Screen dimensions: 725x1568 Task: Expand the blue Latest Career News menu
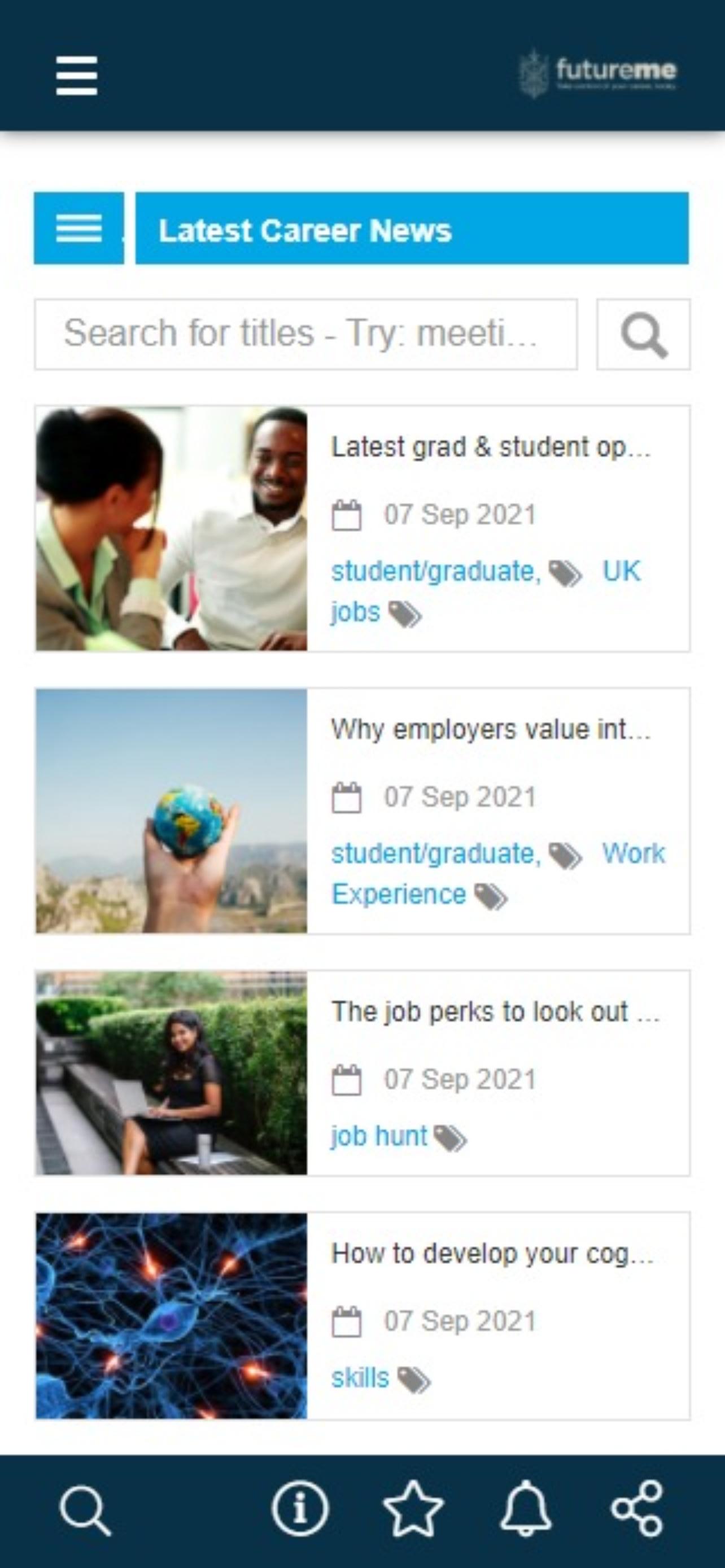pyautogui.click(x=78, y=228)
